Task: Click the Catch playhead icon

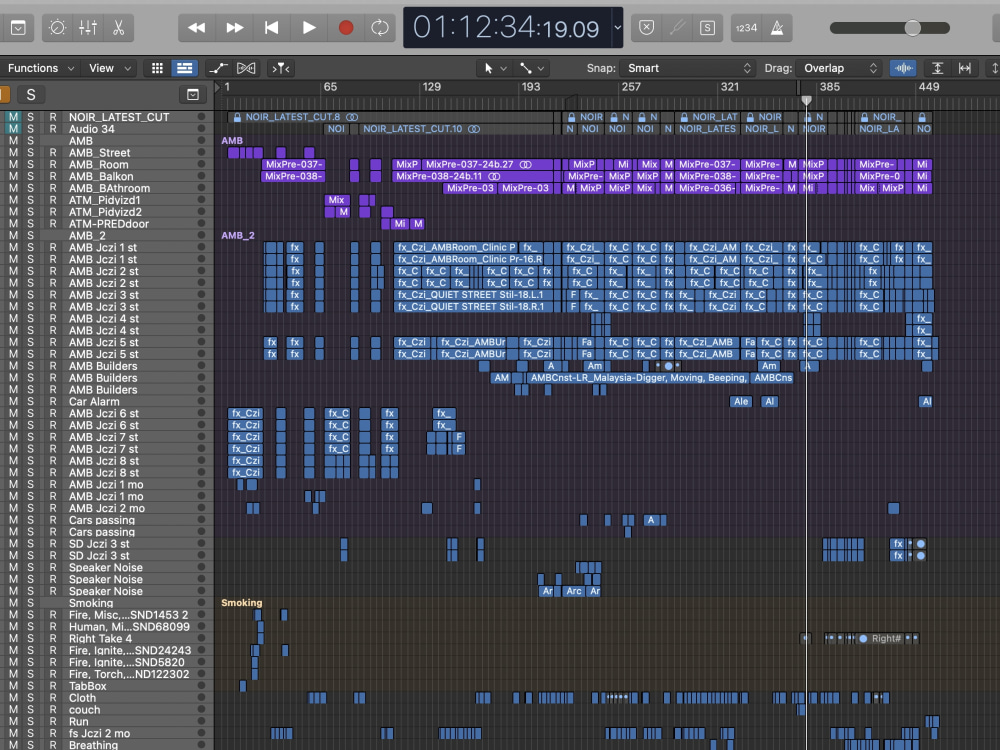Action: pos(281,68)
